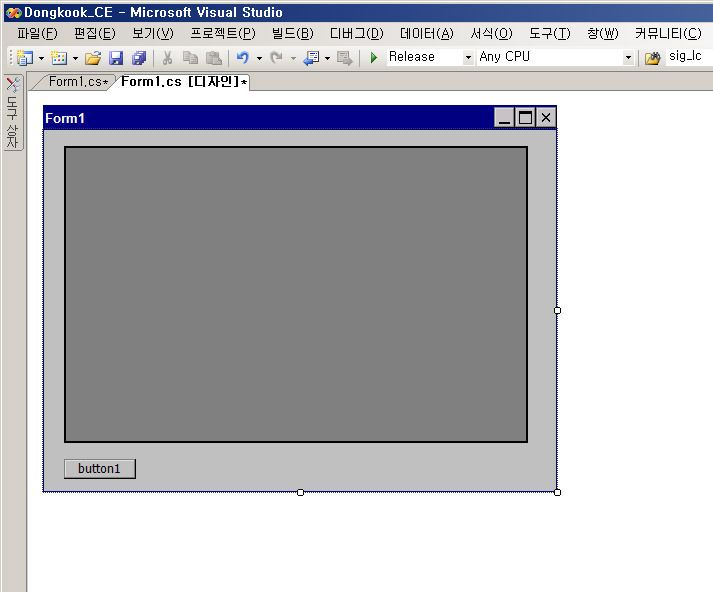
Task: Click the Save All icon
Action: pyautogui.click(x=139, y=58)
